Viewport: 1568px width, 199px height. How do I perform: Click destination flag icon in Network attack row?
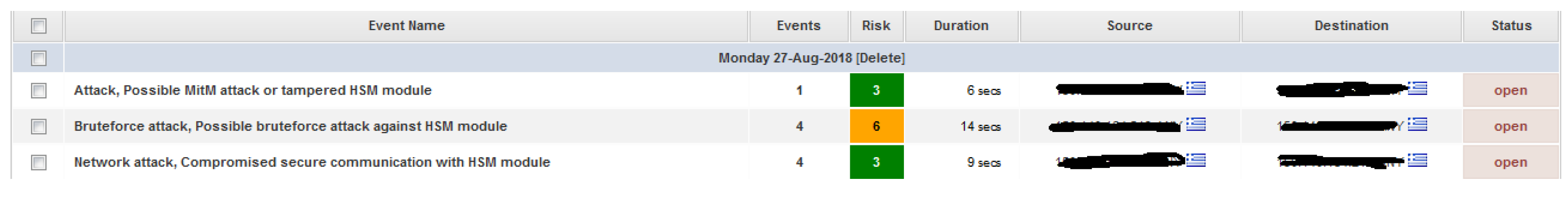(x=1417, y=160)
